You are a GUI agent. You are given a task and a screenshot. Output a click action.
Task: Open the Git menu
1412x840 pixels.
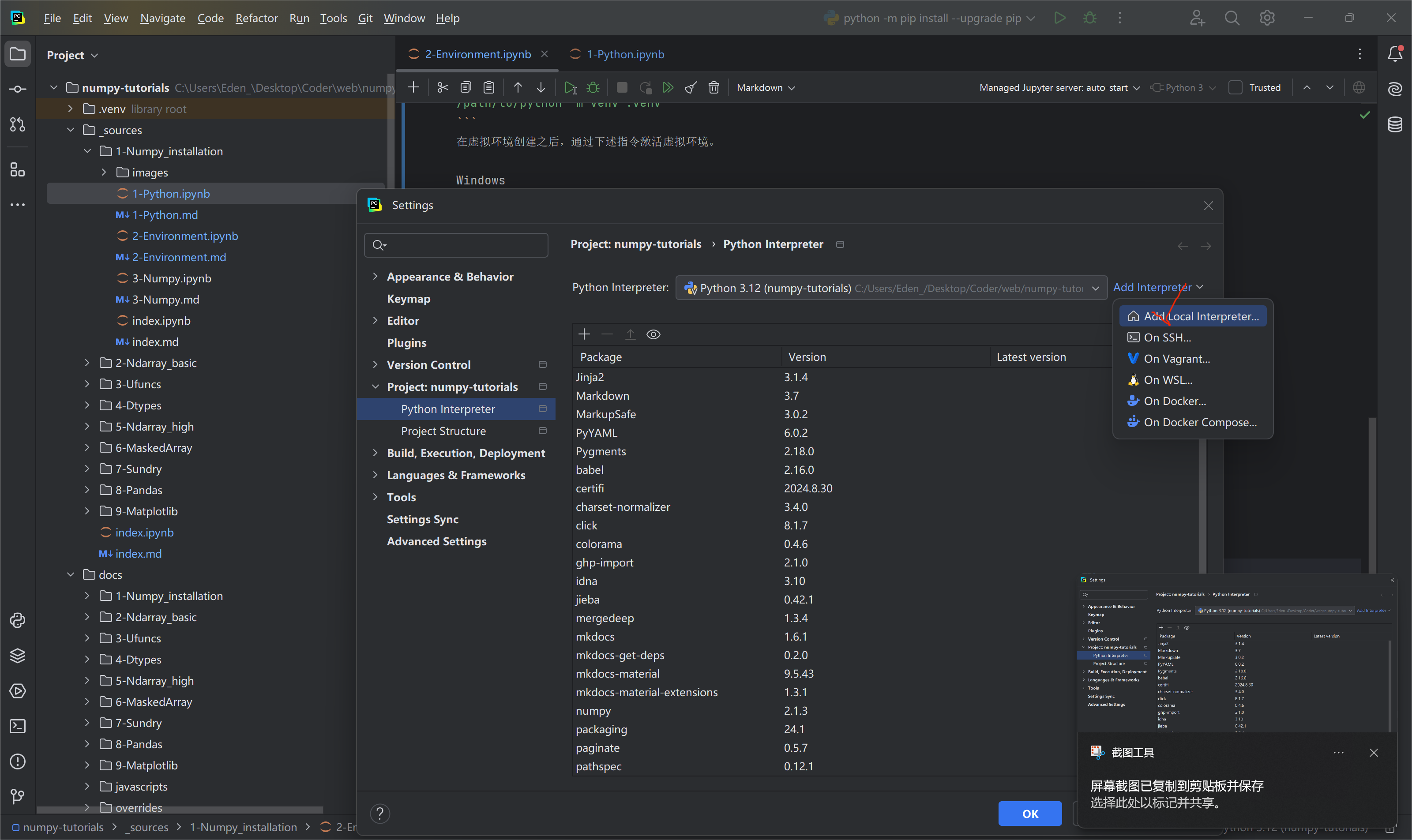(365, 18)
